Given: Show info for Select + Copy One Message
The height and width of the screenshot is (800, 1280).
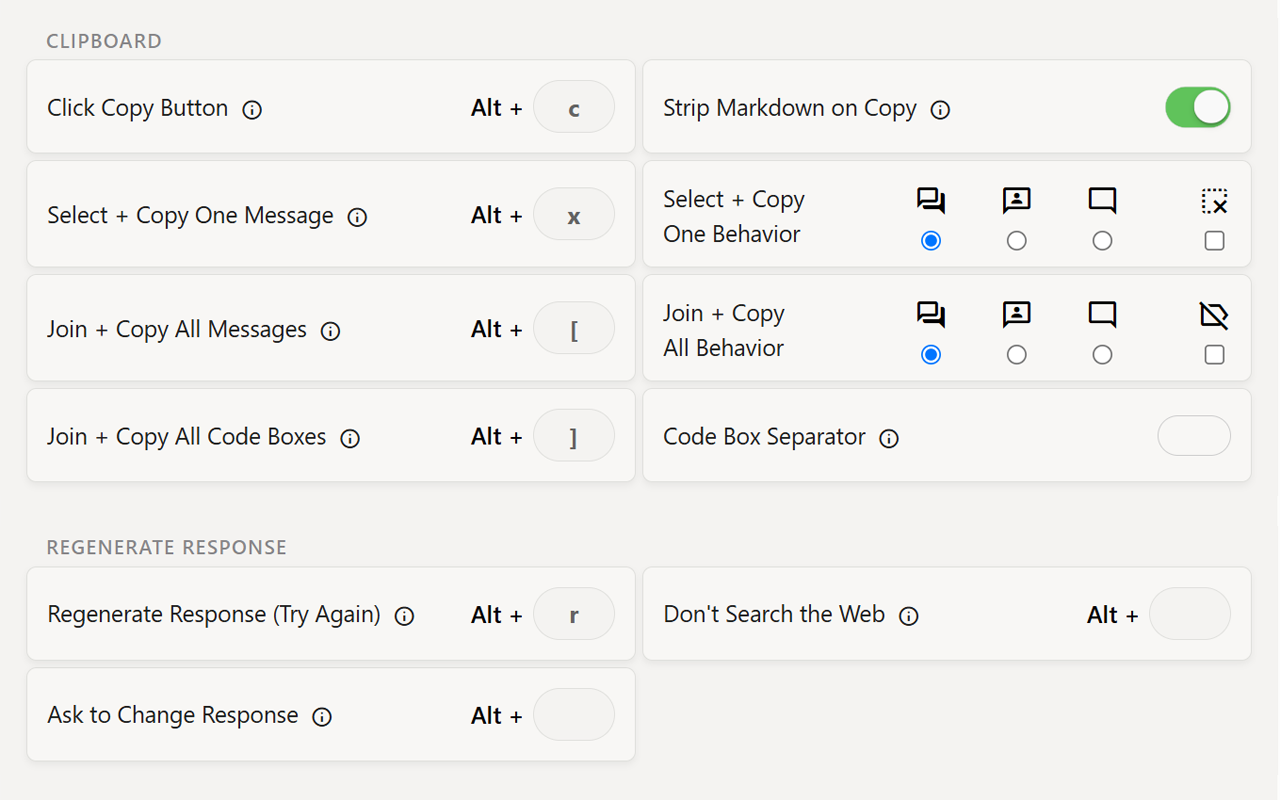Looking at the screenshot, I should (357, 217).
